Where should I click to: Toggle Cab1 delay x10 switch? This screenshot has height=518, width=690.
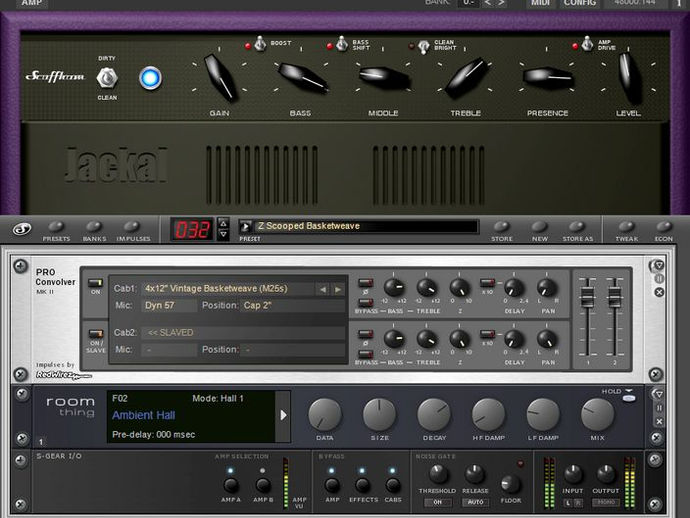(x=487, y=283)
